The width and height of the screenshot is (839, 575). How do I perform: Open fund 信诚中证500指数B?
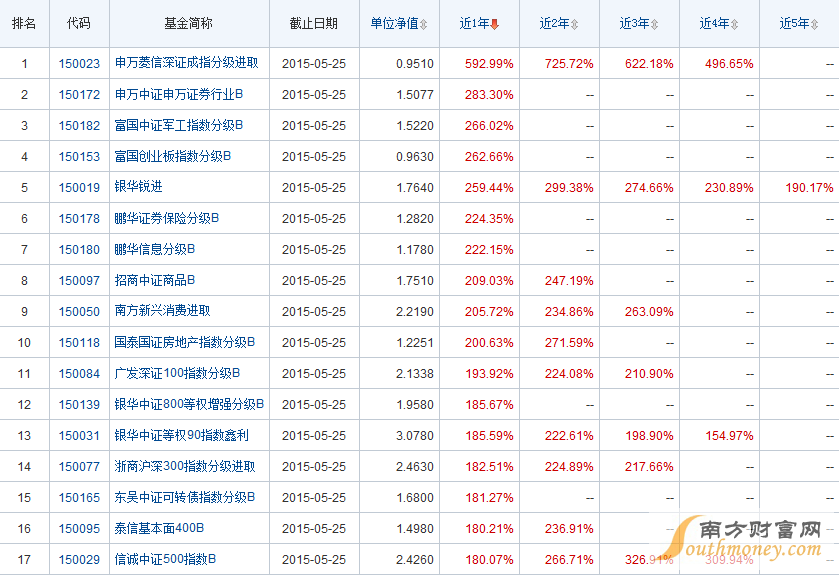165,559
